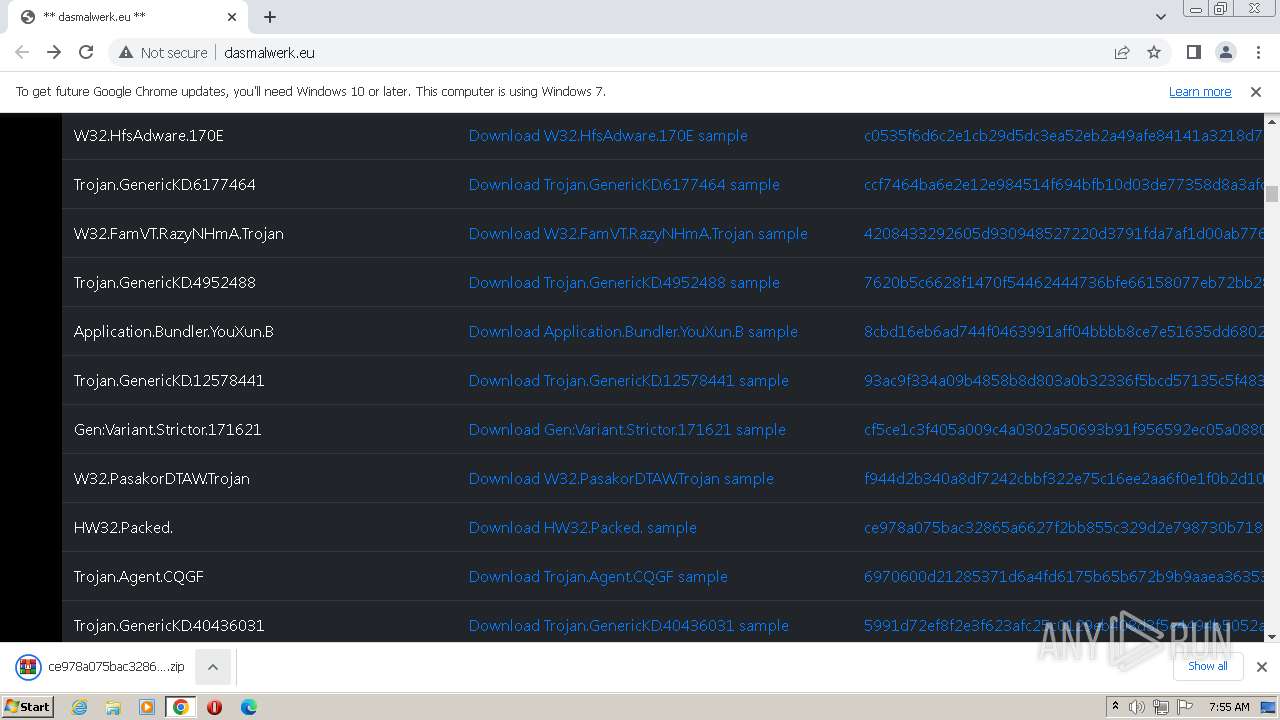Open hash link starting 8cbd16eb6ad7
Screen dimensions: 1280x720
click(1064, 331)
